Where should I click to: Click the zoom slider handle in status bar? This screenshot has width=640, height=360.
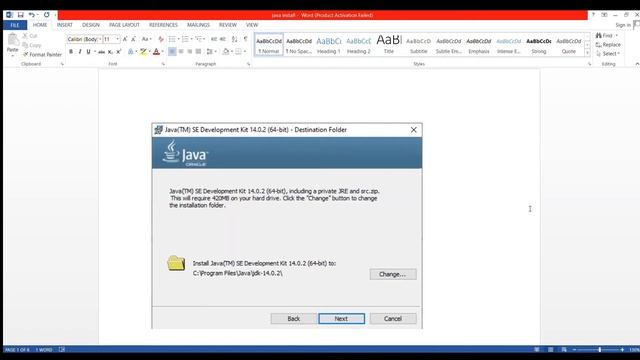click(600, 350)
